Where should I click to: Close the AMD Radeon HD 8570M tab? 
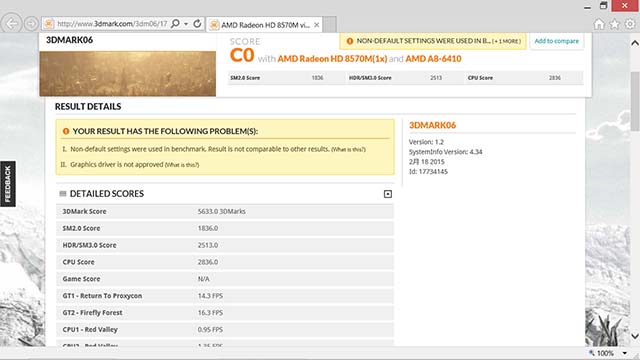click(316, 25)
